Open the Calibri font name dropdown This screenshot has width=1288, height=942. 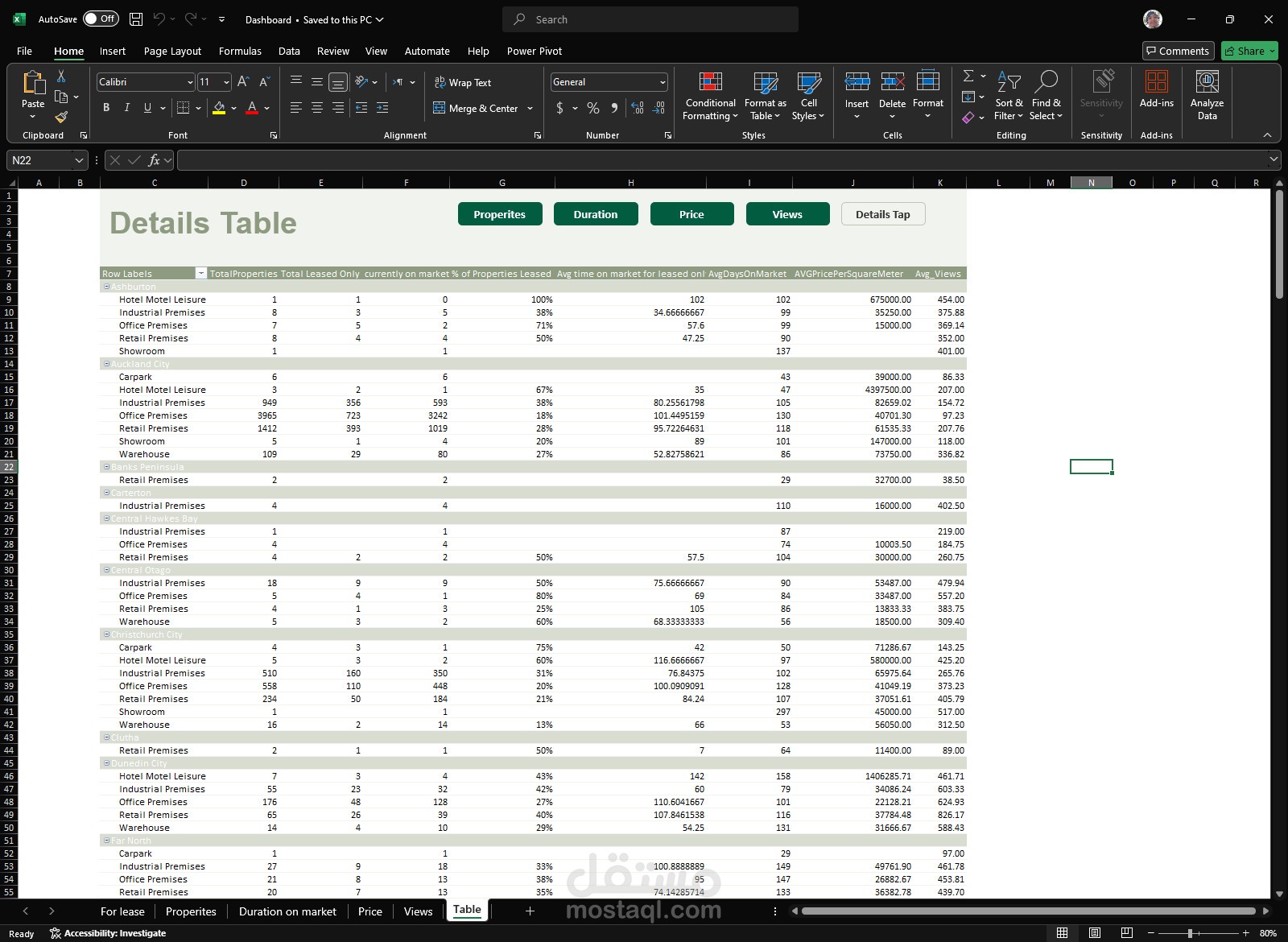[x=190, y=82]
